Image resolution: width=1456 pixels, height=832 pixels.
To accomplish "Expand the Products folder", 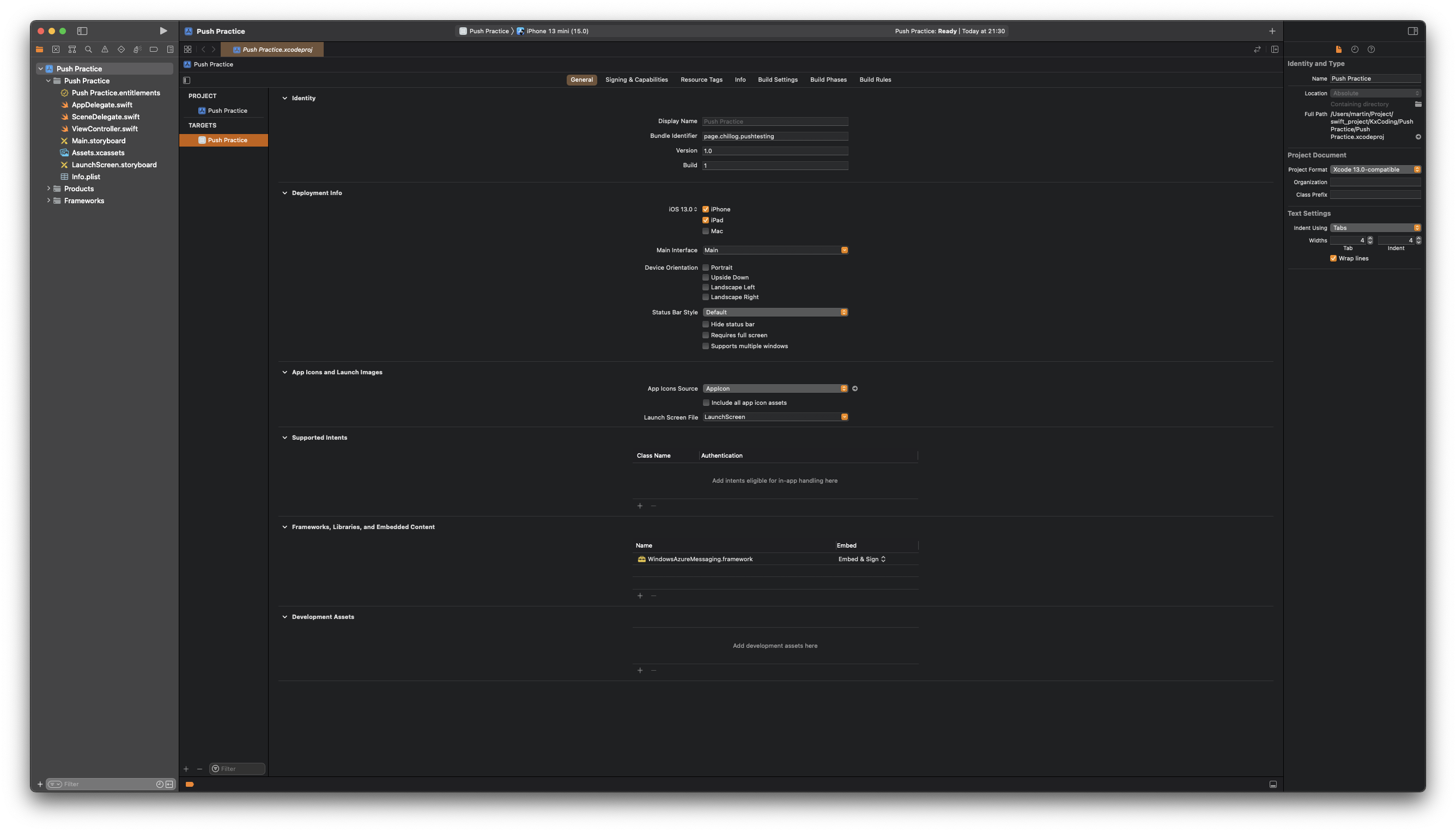I will tap(48, 189).
